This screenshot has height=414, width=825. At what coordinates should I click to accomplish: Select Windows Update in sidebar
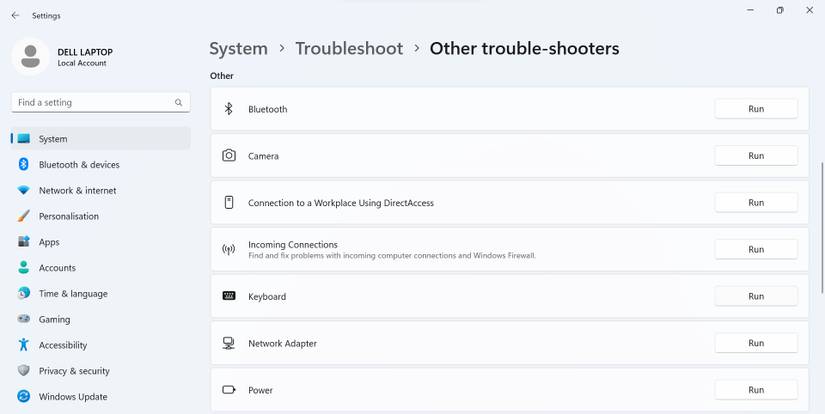click(72, 397)
